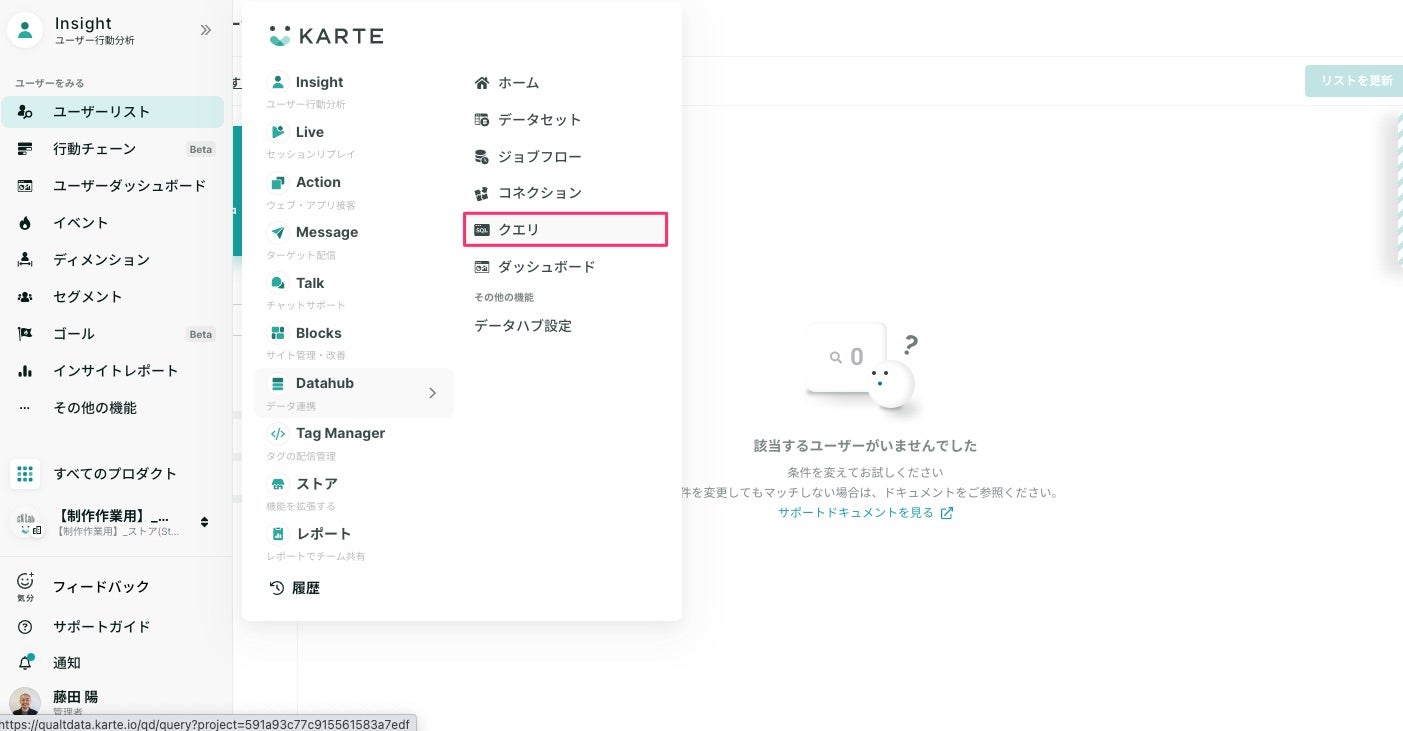Click the ストア shop icon
This screenshot has width=1403, height=731.
coord(278,484)
